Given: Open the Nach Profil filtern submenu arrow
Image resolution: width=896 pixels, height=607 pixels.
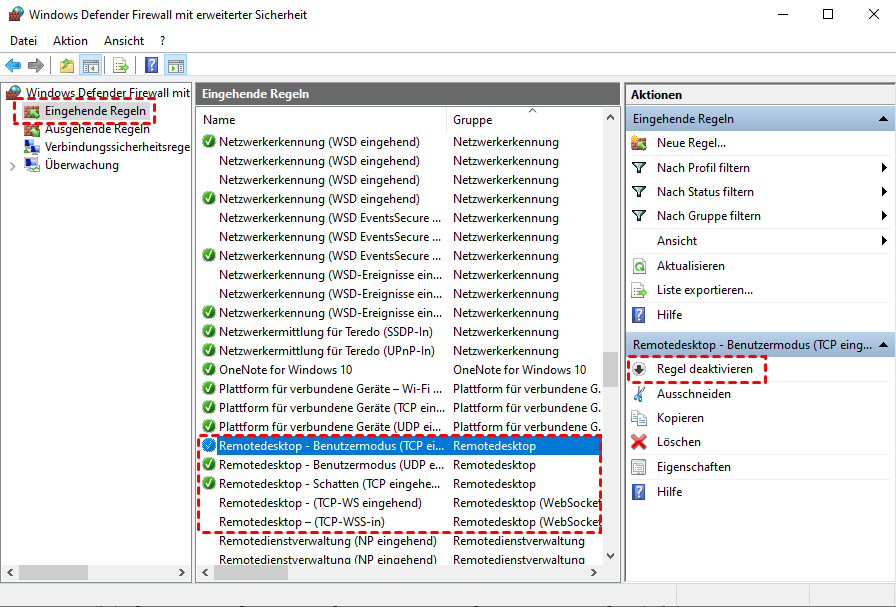Looking at the screenshot, I should (x=884, y=168).
